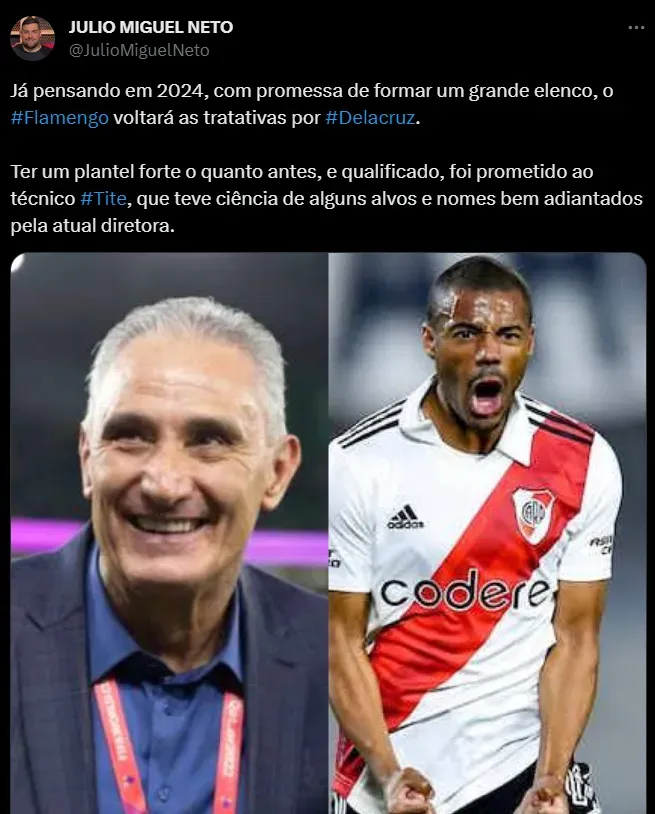Click the paragraph starting "Ter um plantel forte"
Viewport: 655px width, 814px height.
[326, 199]
